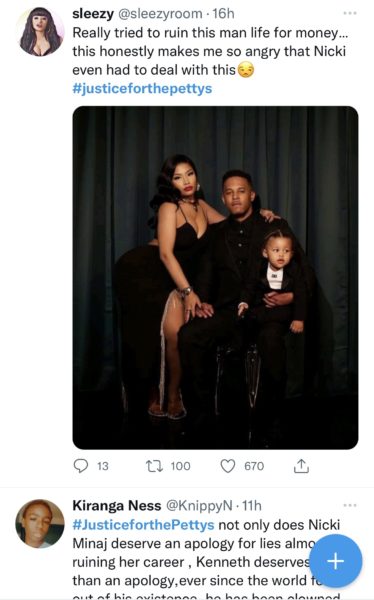Open sleezy's profile avatar
Viewport: 374px width, 600px height.
pos(40,32)
